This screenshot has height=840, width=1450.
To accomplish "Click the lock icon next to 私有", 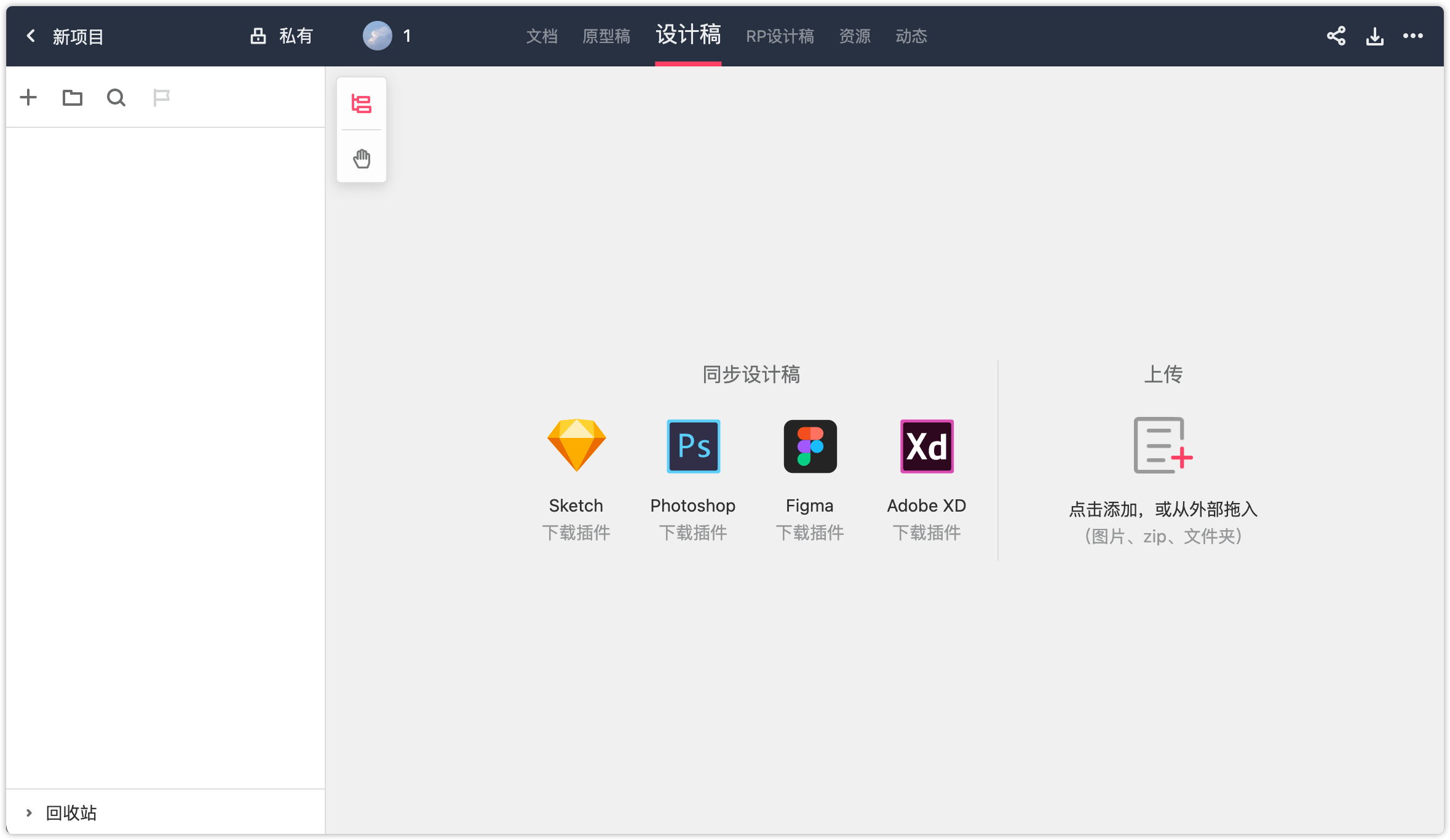I will (x=258, y=36).
